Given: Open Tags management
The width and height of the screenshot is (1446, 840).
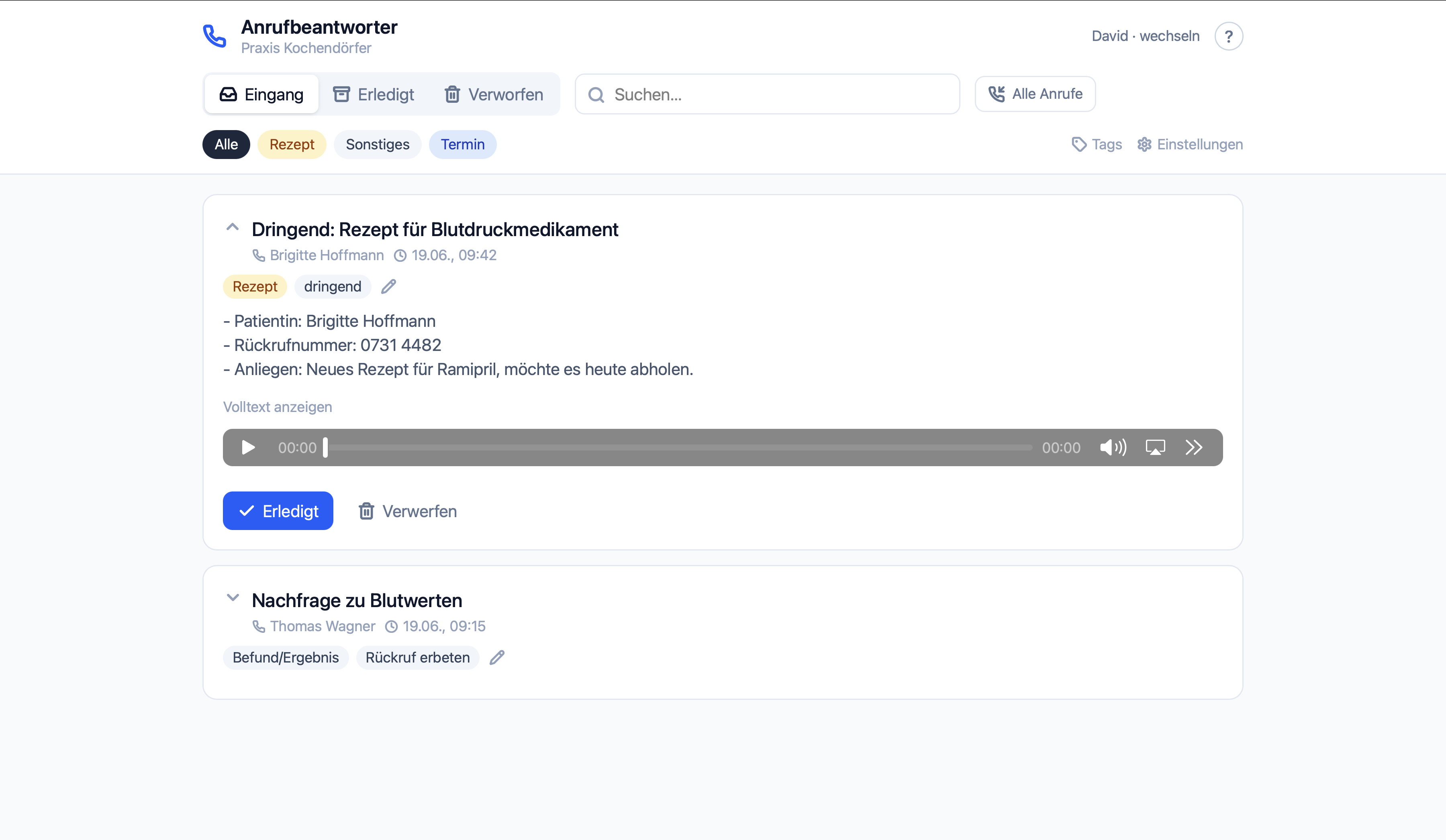Looking at the screenshot, I should tap(1097, 145).
